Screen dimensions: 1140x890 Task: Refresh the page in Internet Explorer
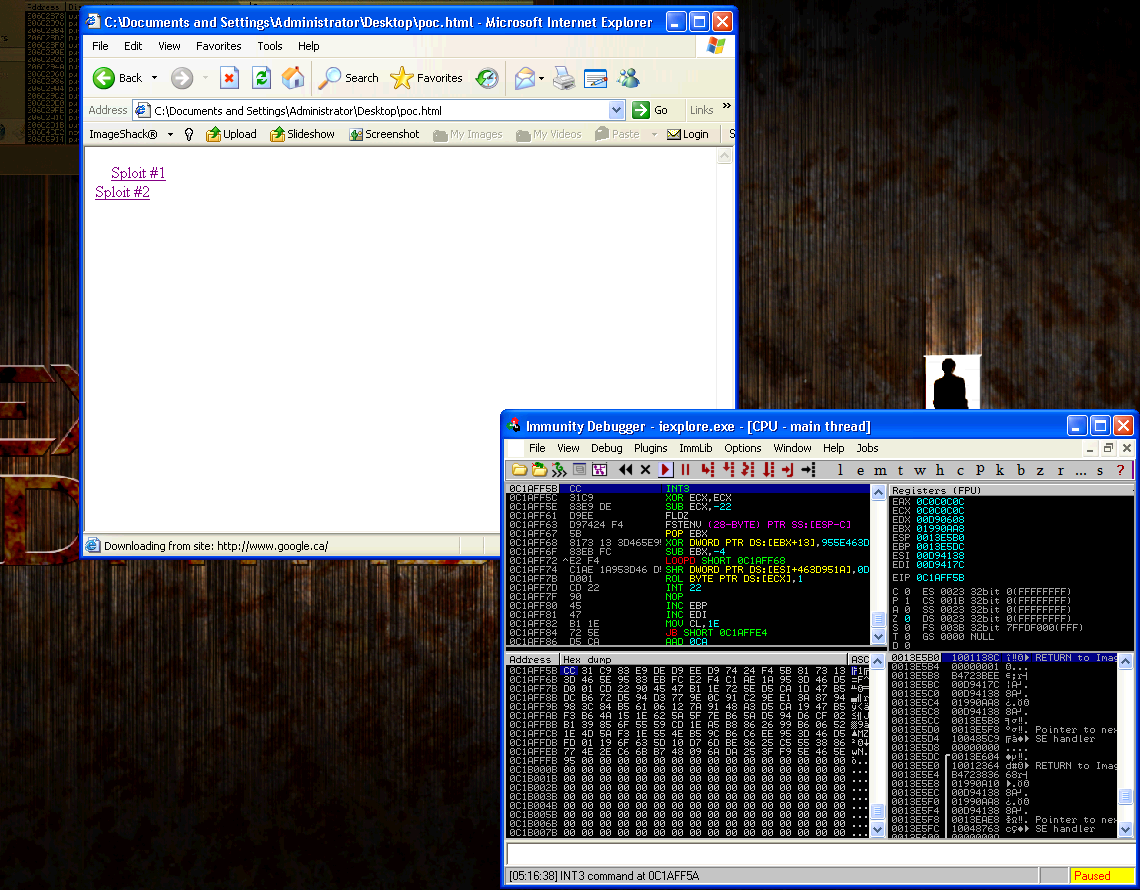pos(261,78)
